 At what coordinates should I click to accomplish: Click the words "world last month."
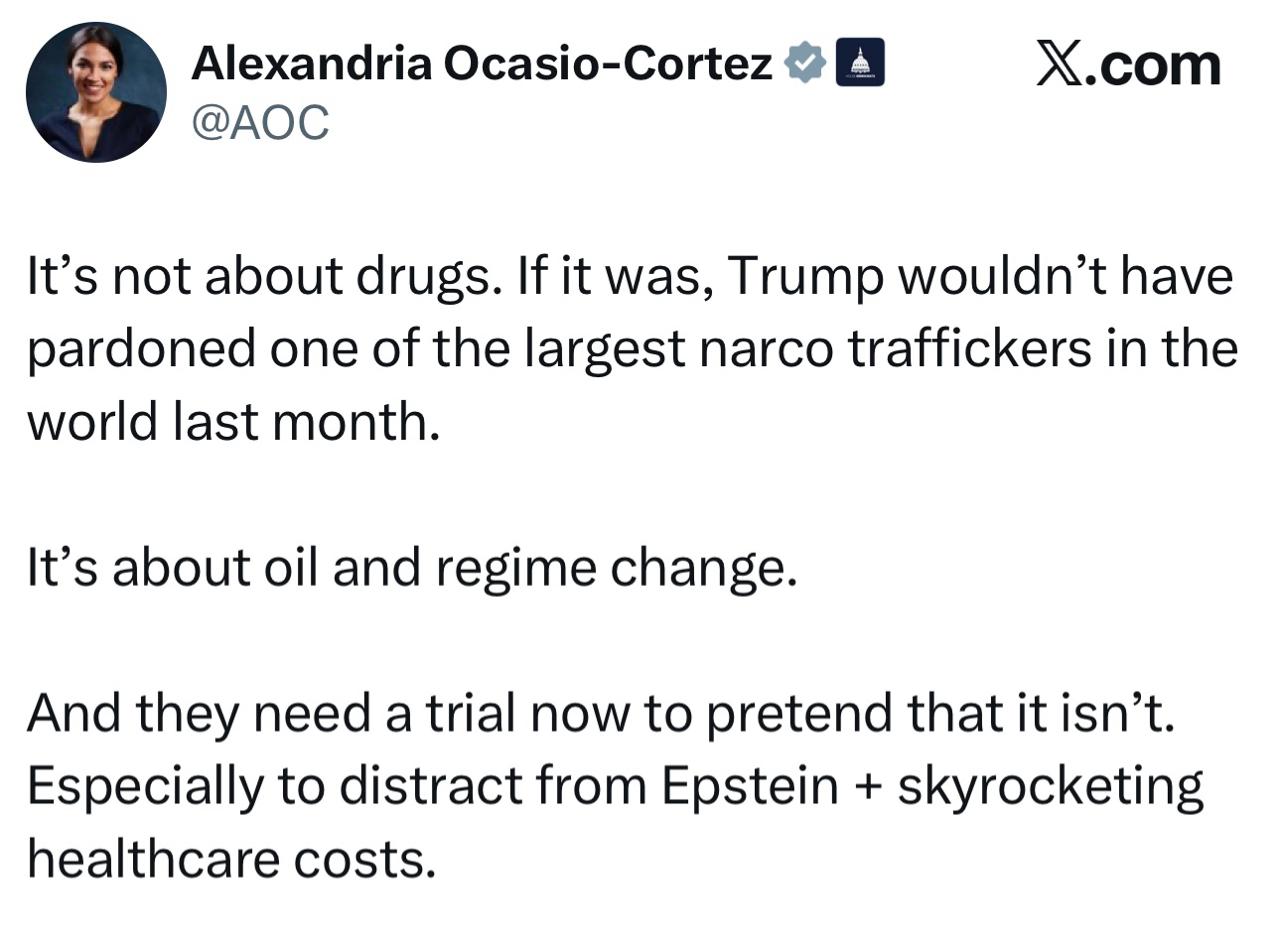(x=233, y=422)
